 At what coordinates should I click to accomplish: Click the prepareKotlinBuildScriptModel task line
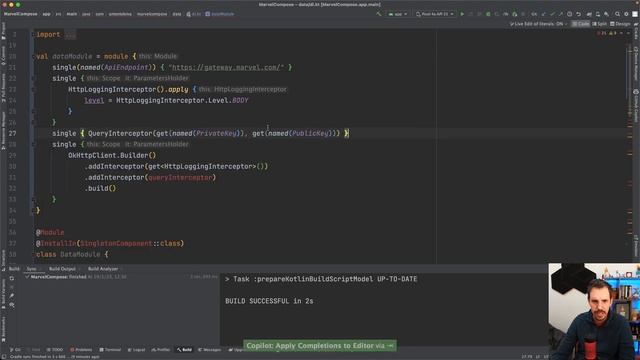click(321, 279)
